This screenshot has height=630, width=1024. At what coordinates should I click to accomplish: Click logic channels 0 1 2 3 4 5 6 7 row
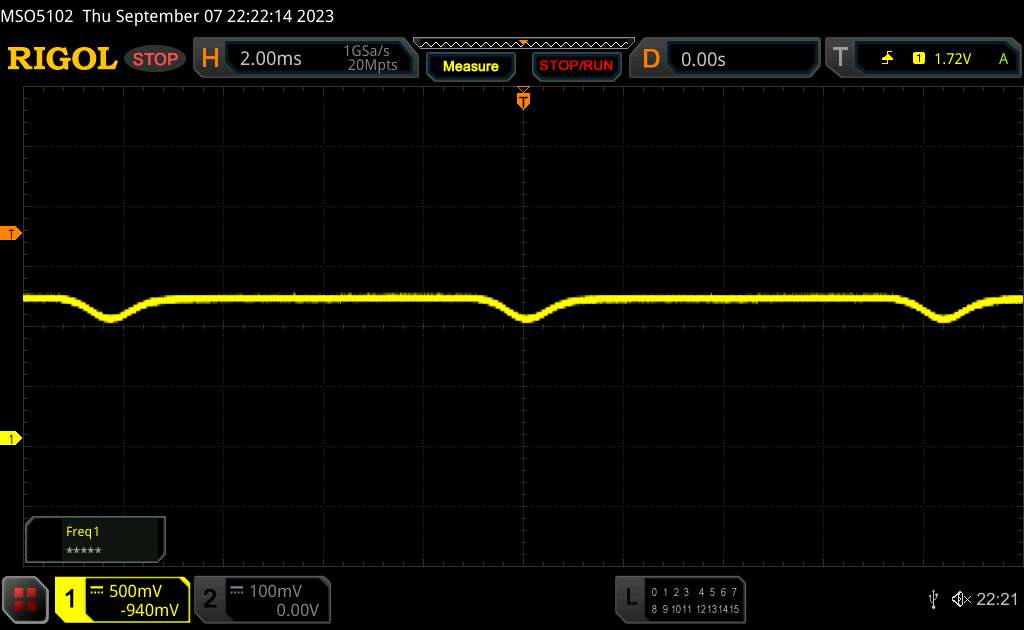pyautogui.click(x=694, y=591)
